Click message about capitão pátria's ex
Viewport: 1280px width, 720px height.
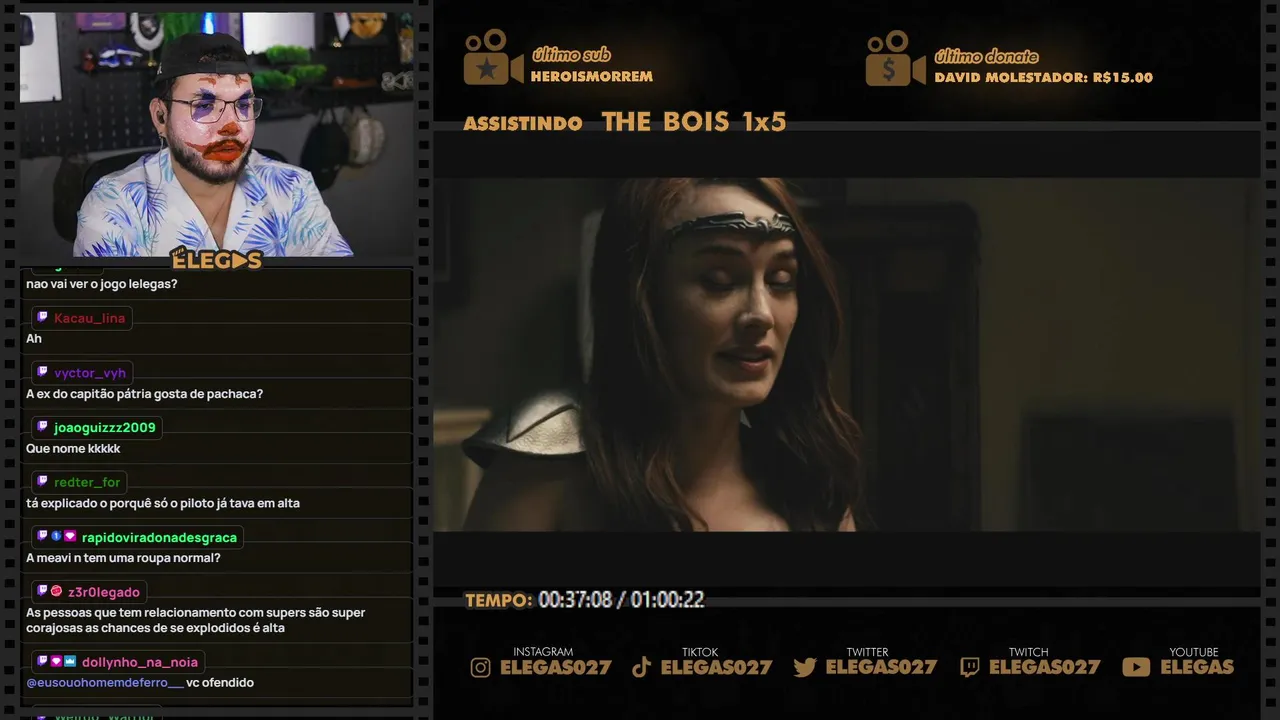pyautogui.click(x=145, y=394)
